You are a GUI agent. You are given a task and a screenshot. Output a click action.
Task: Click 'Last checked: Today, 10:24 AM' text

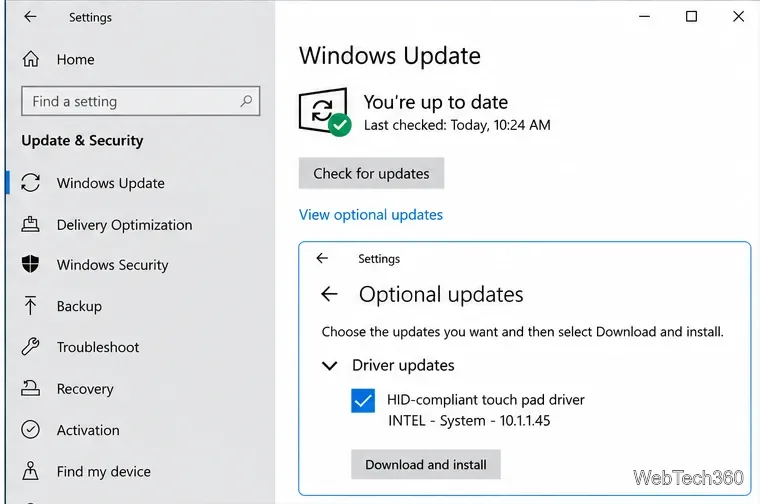[457, 125]
